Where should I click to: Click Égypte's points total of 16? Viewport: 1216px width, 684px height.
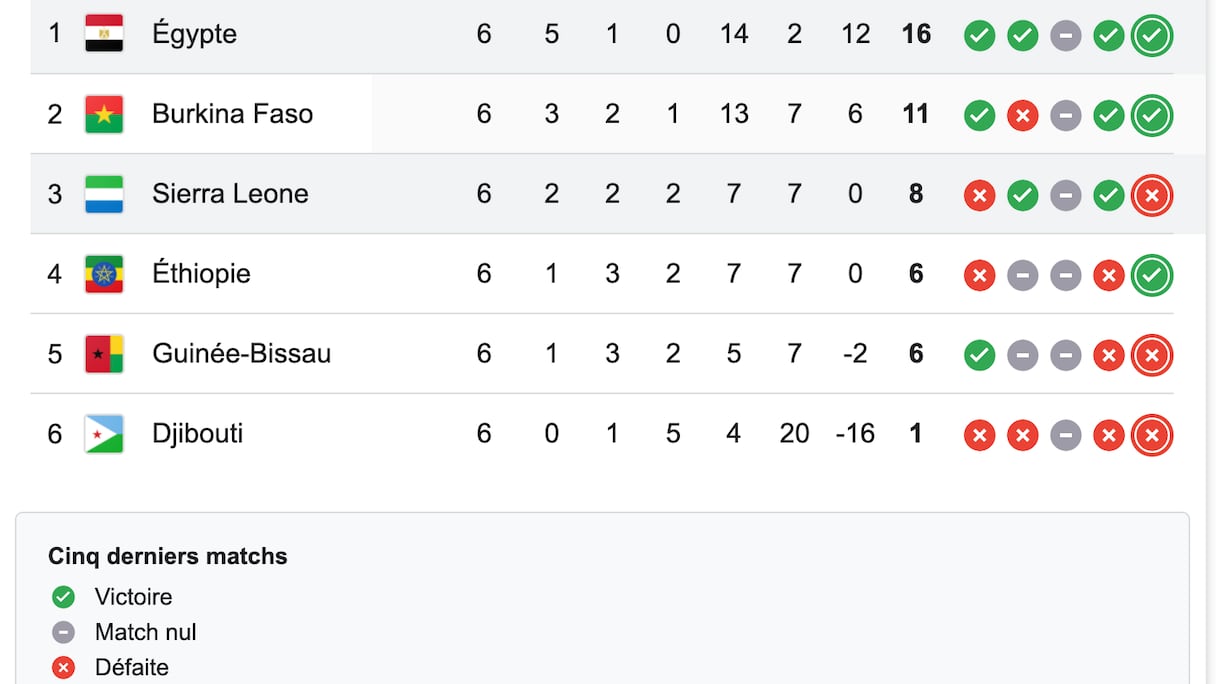[x=915, y=34]
